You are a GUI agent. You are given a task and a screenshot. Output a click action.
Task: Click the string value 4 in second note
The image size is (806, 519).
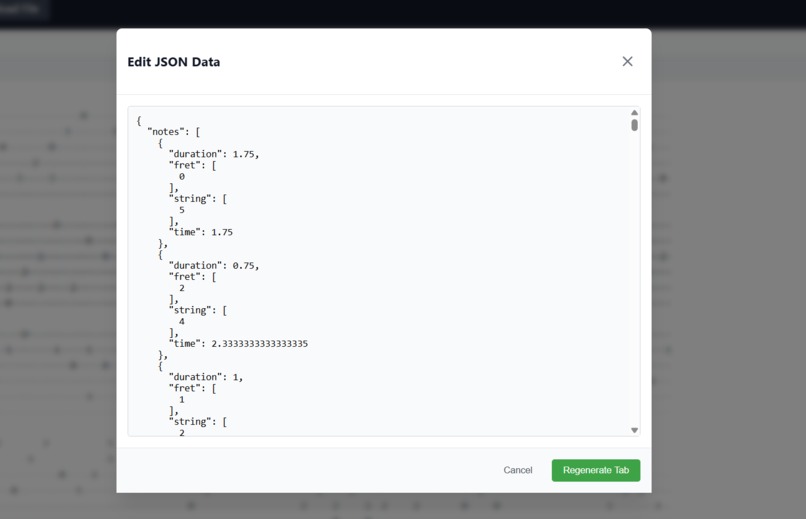[182, 322]
